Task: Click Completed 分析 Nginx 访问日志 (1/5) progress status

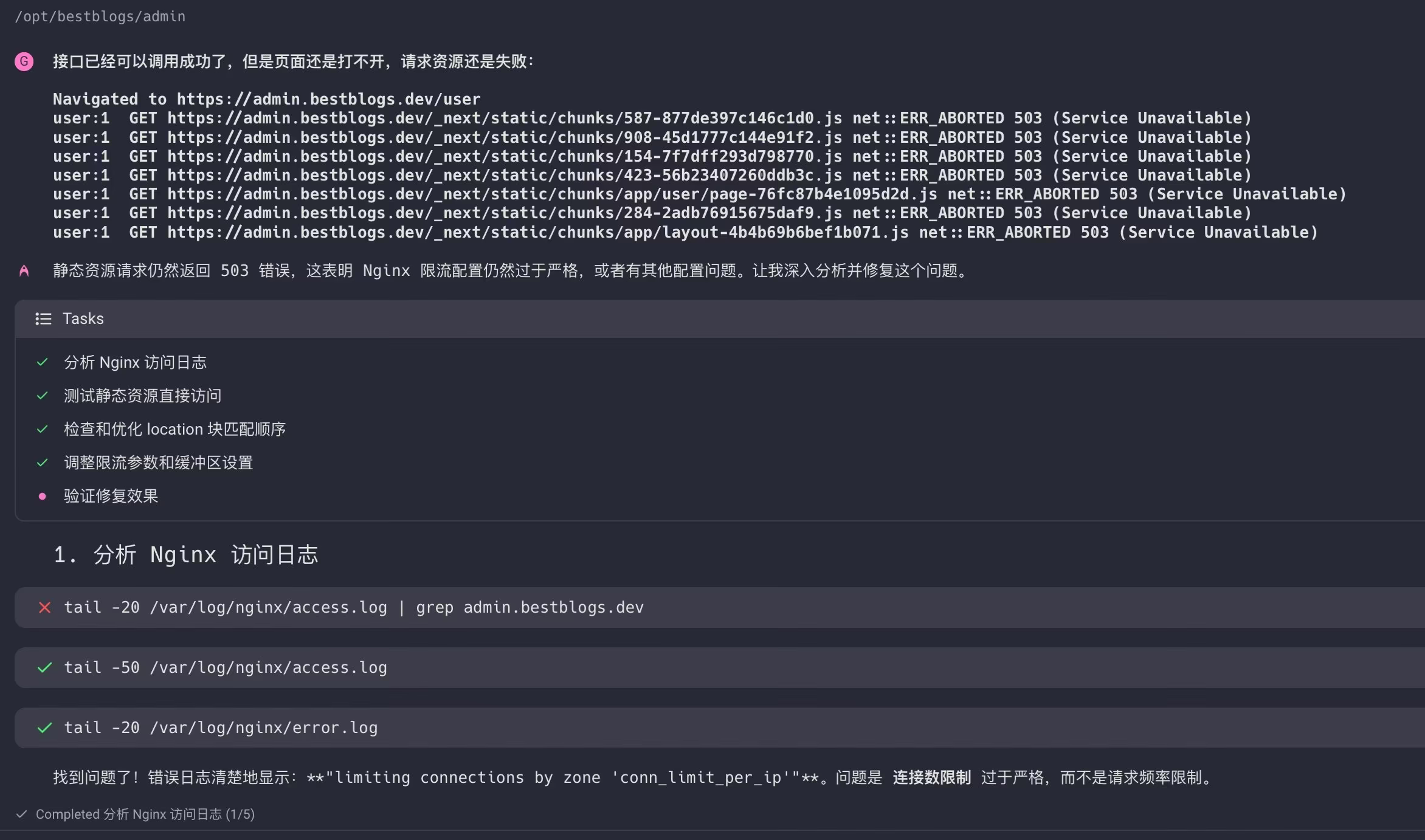Action: tap(145, 814)
